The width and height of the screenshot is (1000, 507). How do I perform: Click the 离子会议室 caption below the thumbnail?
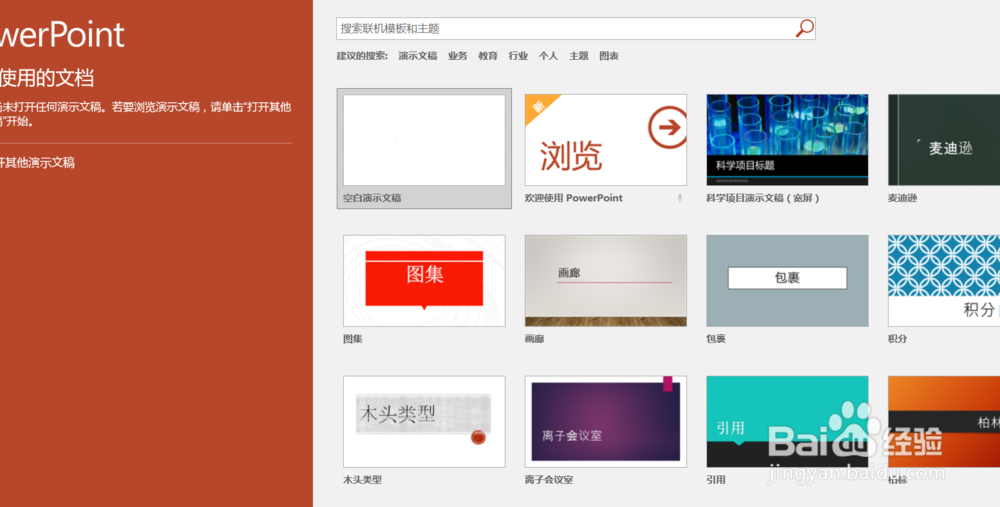click(x=549, y=480)
